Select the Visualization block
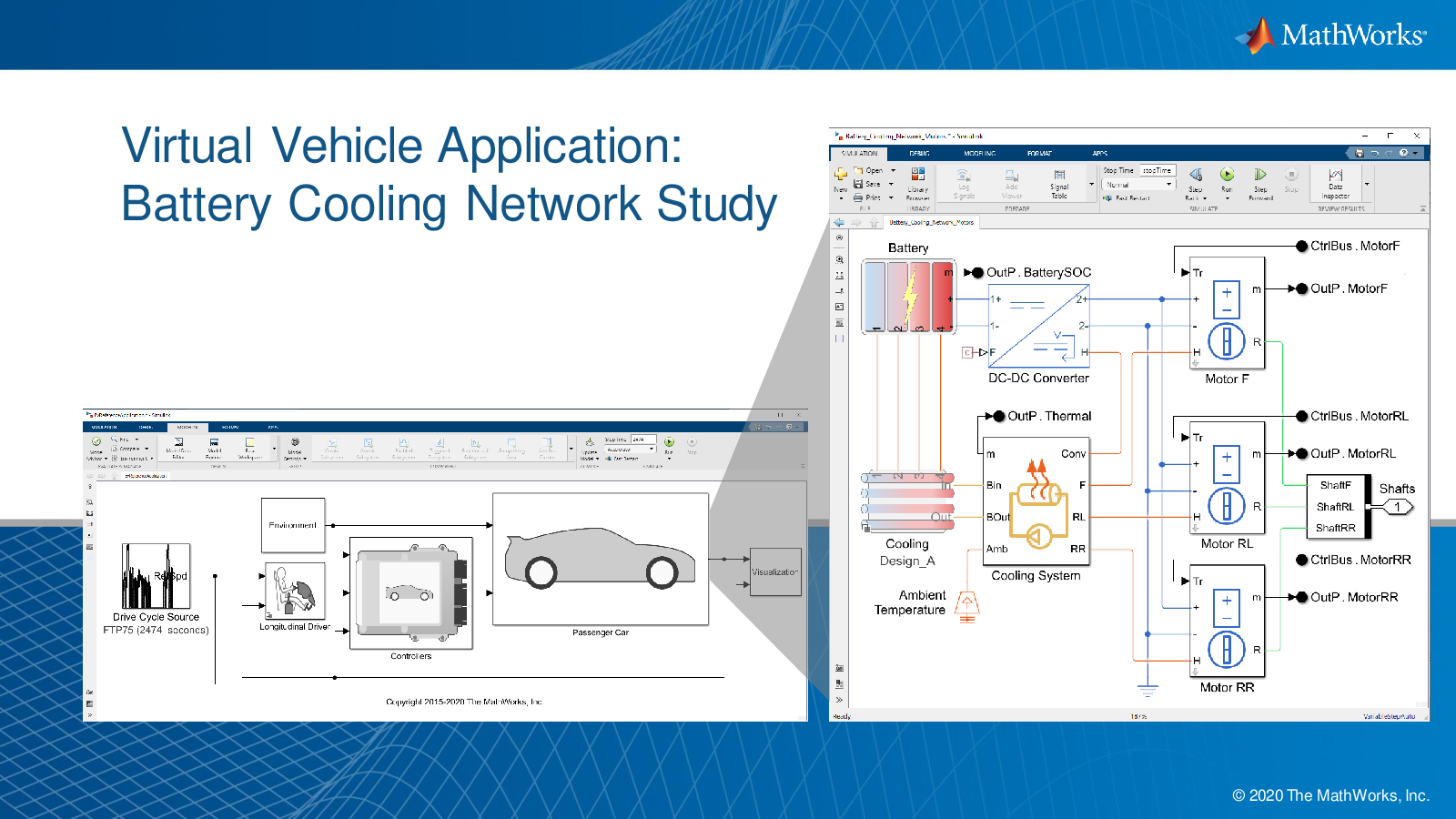The width and height of the screenshot is (1456, 819). 775,571
